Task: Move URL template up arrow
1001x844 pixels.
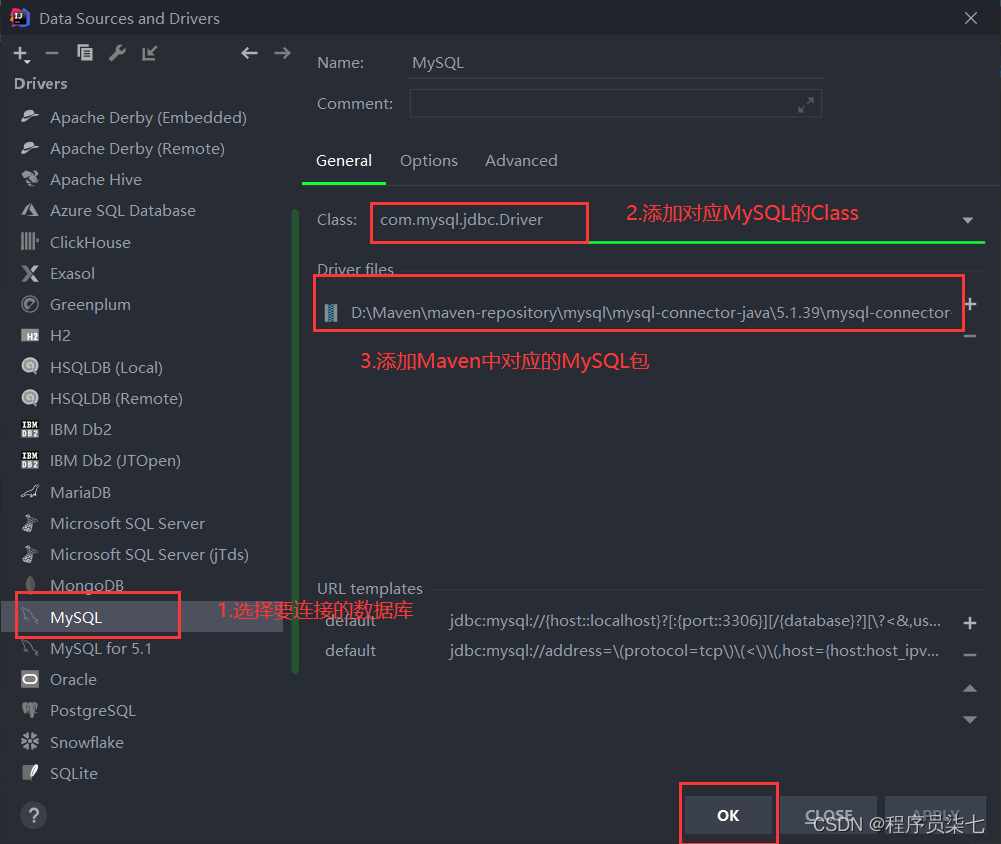Action: click(x=970, y=688)
